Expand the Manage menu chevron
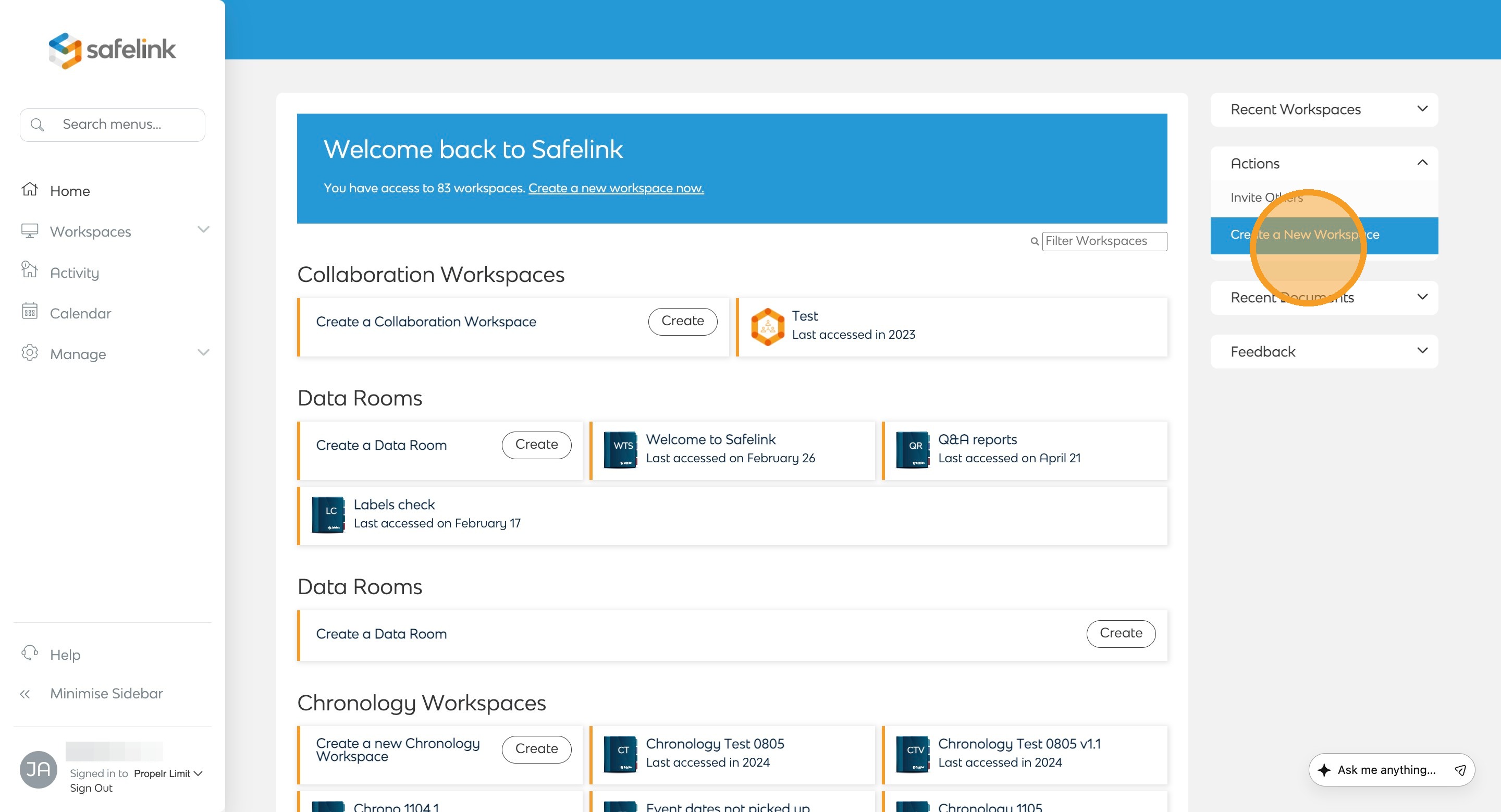This screenshot has width=1501, height=812. coord(203,352)
